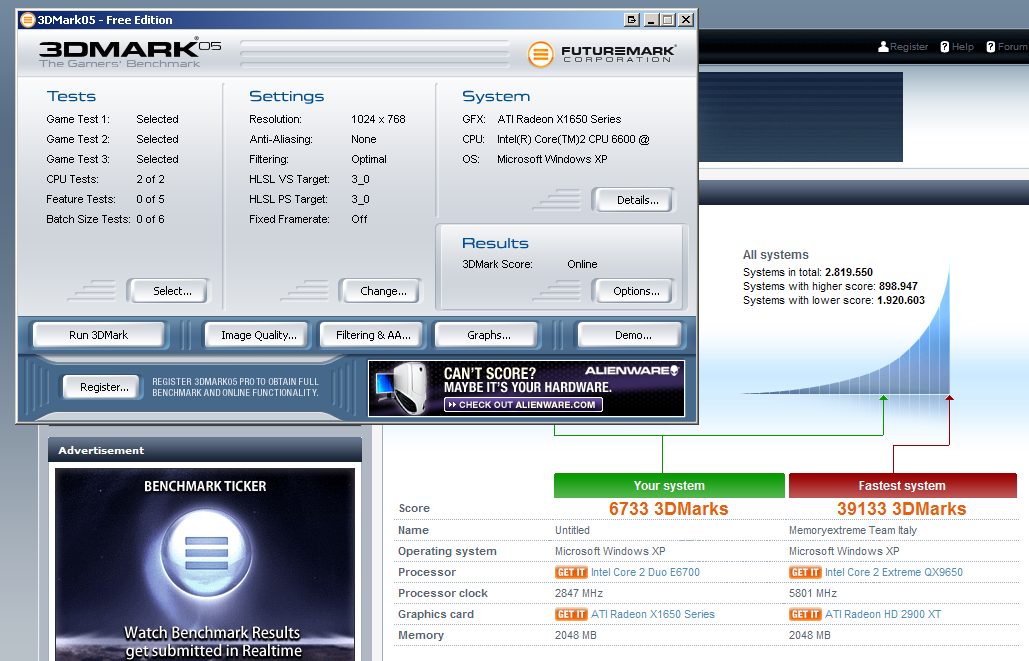This screenshot has width=1029, height=661.
Task: Click the Forum question mark icon
Action: click(990, 47)
